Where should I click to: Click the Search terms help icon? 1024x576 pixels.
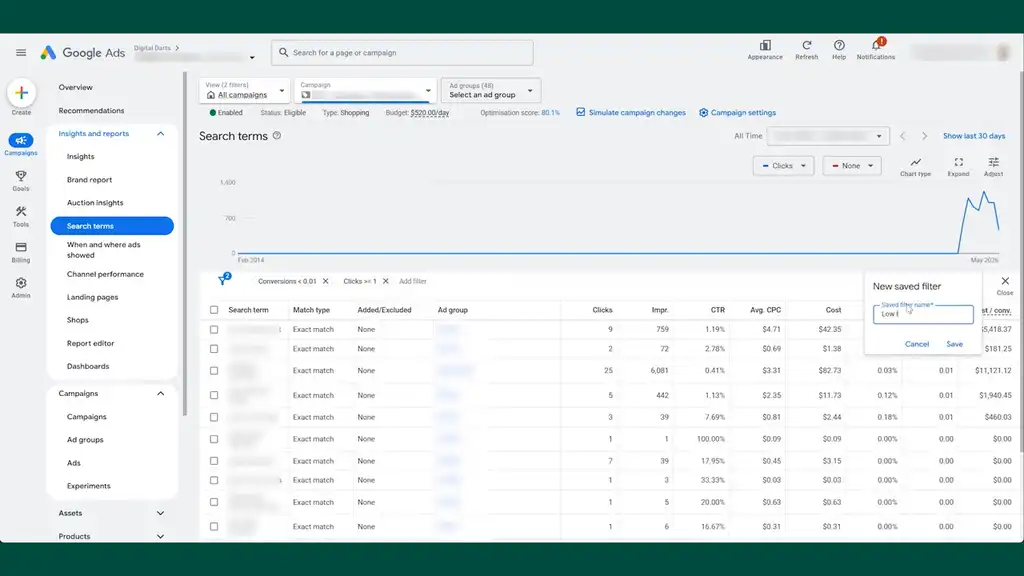[277, 136]
